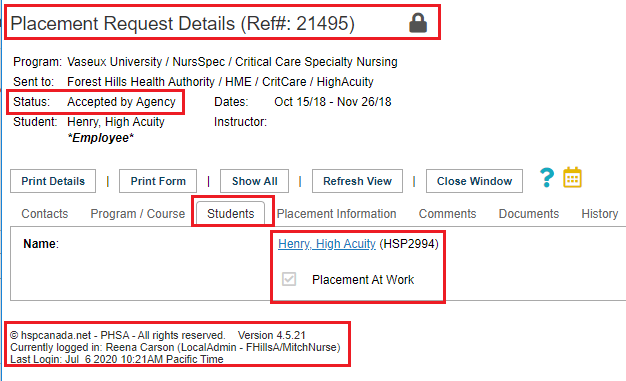Open the Program / Course tab

138,214
